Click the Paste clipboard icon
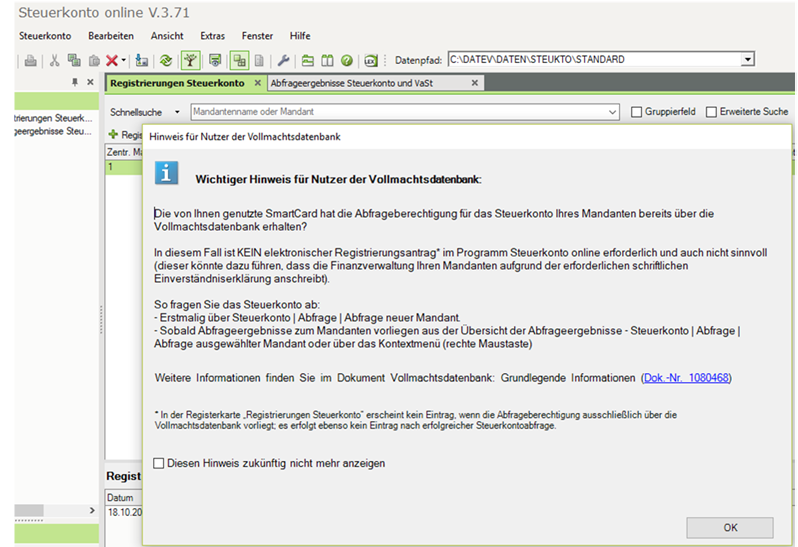 94,61
